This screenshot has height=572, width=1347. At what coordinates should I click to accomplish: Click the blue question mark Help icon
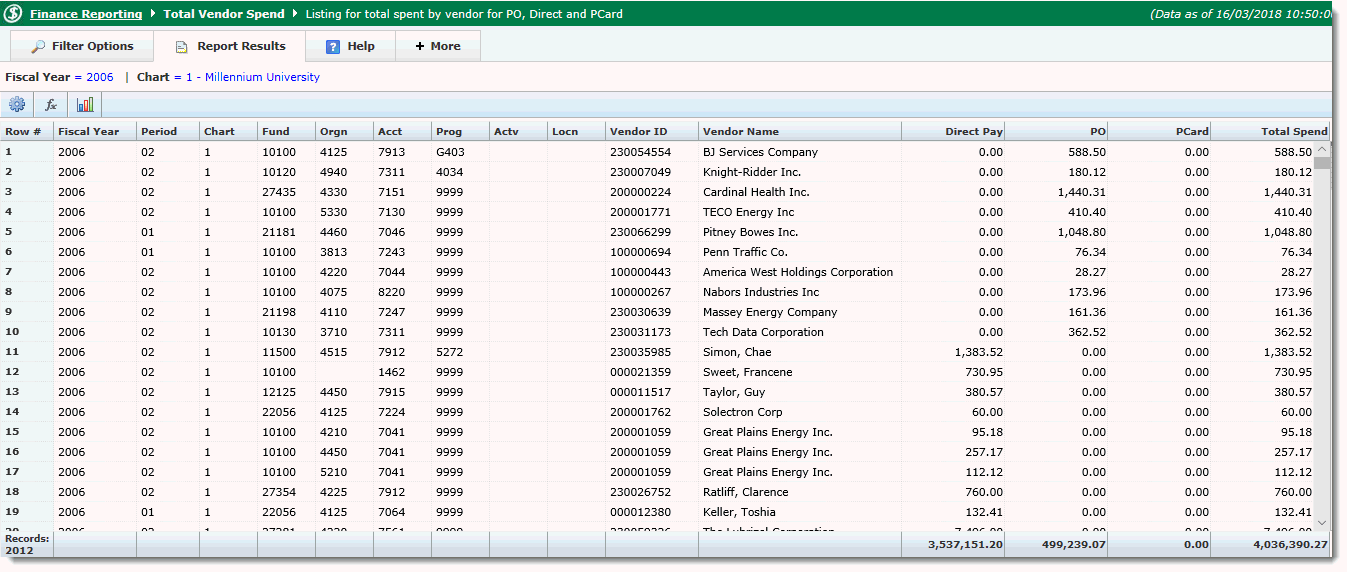(x=333, y=47)
